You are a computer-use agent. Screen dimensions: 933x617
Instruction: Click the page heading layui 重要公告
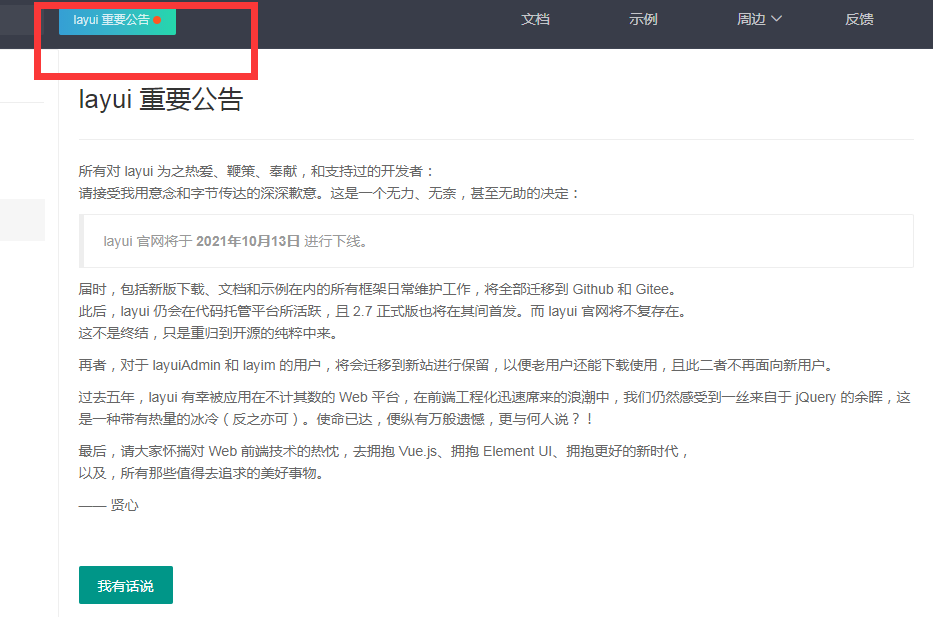[x=160, y=100]
